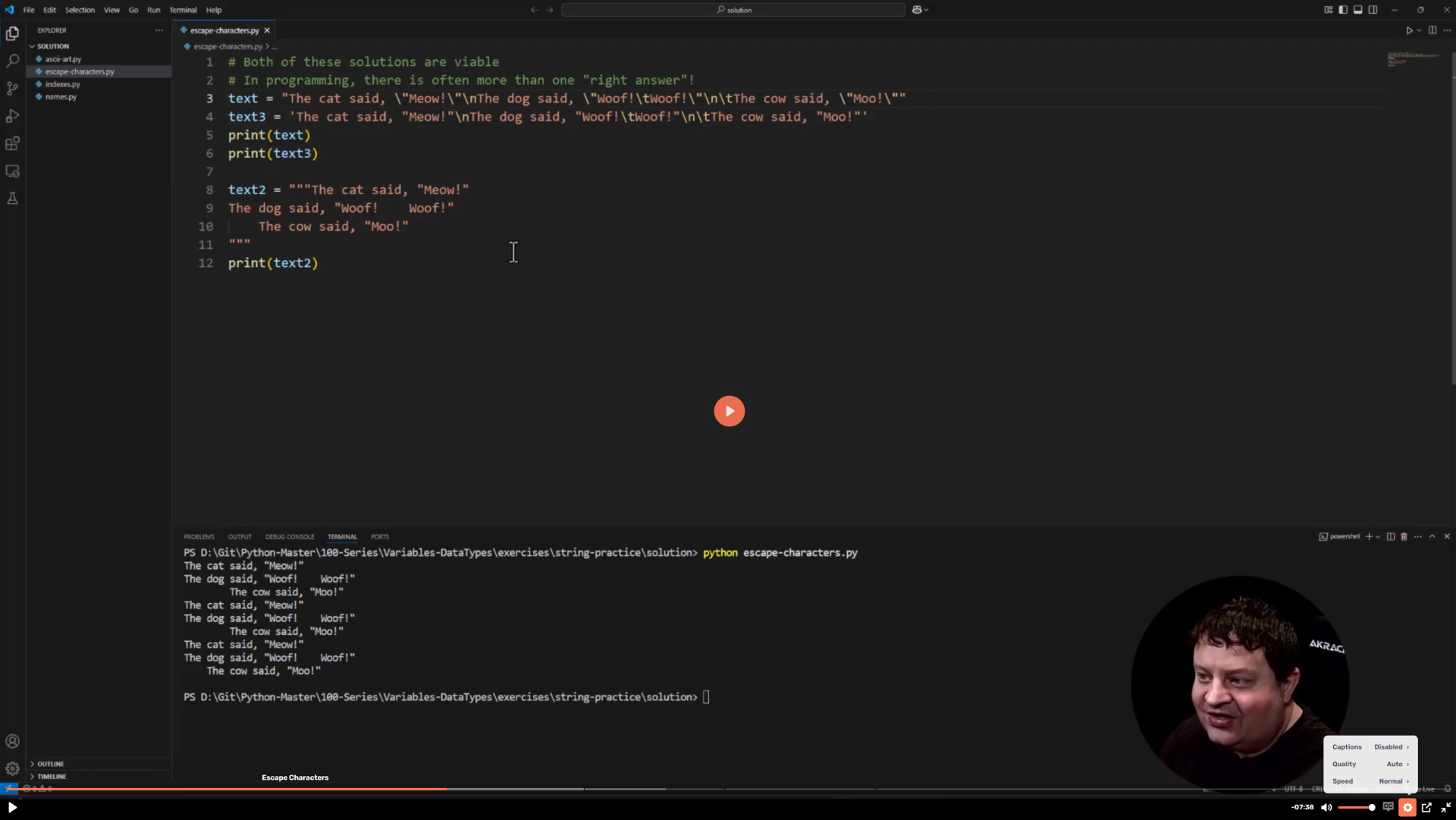Run the Python file with play icon

pos(1409,30)
